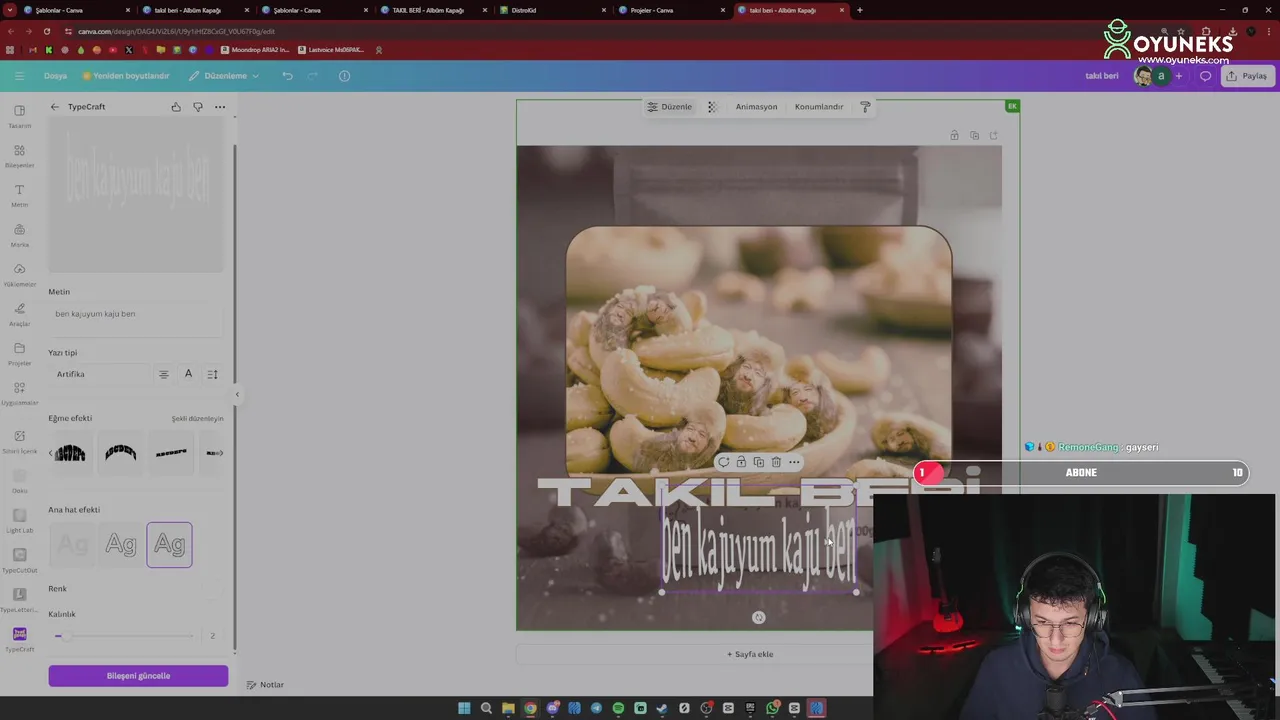Viewport: 1280px width, 720px height.
Task: Open the Düzenleme mode dropdown
Action: tap(224, 76)
